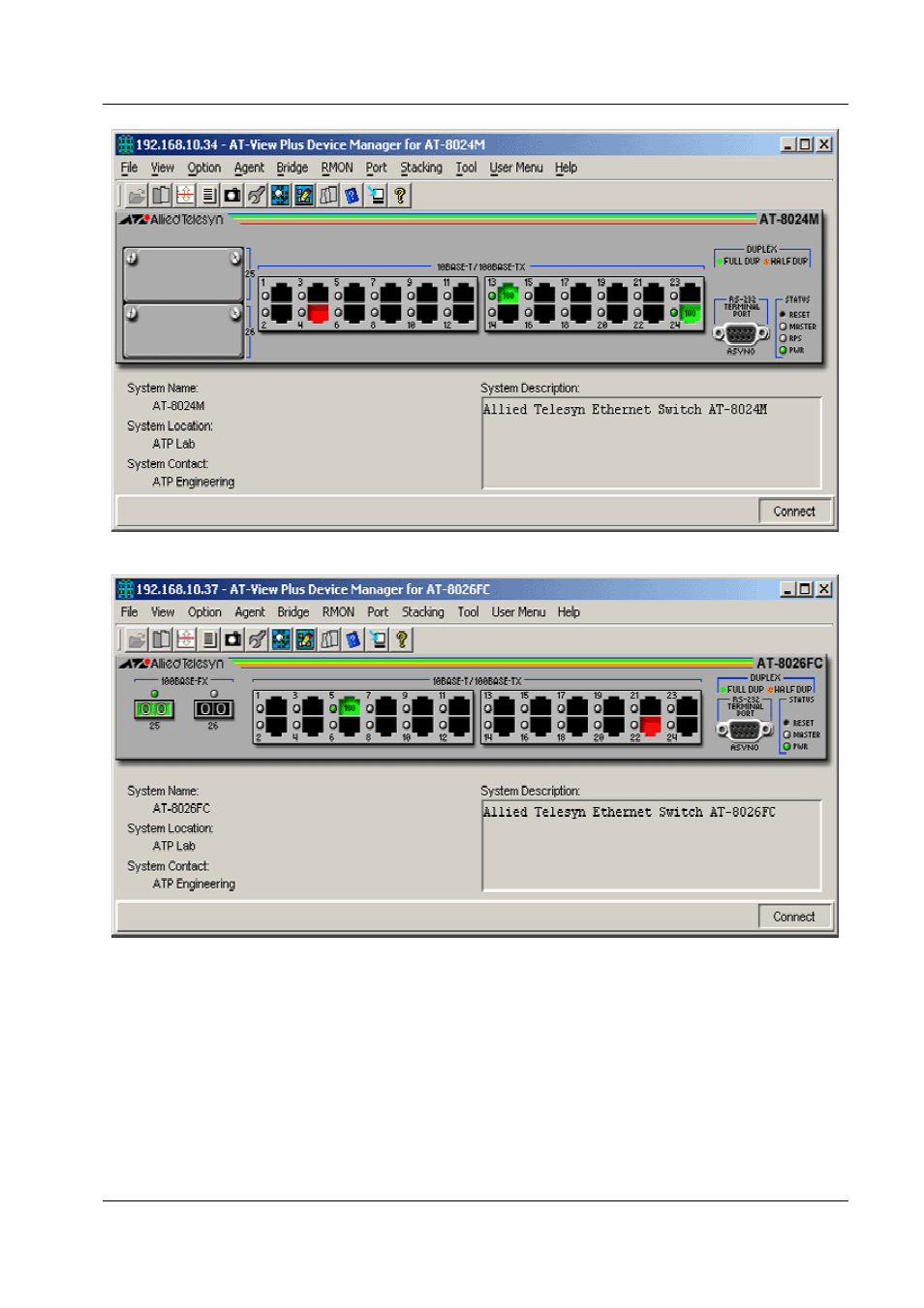The width and height of the screenshot is (924, 1308).
Task: Click ATP Lab location in AT-8026FC window
Action: 173,846
